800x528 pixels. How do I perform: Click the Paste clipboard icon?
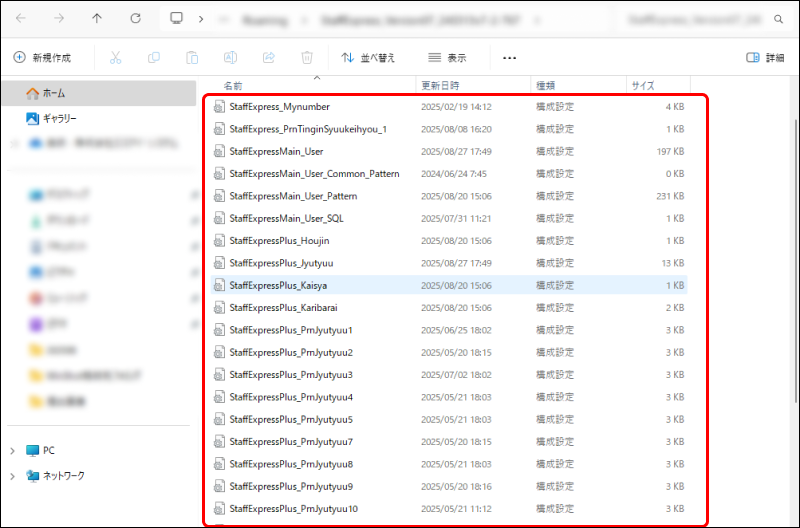[x=192, y=58]
